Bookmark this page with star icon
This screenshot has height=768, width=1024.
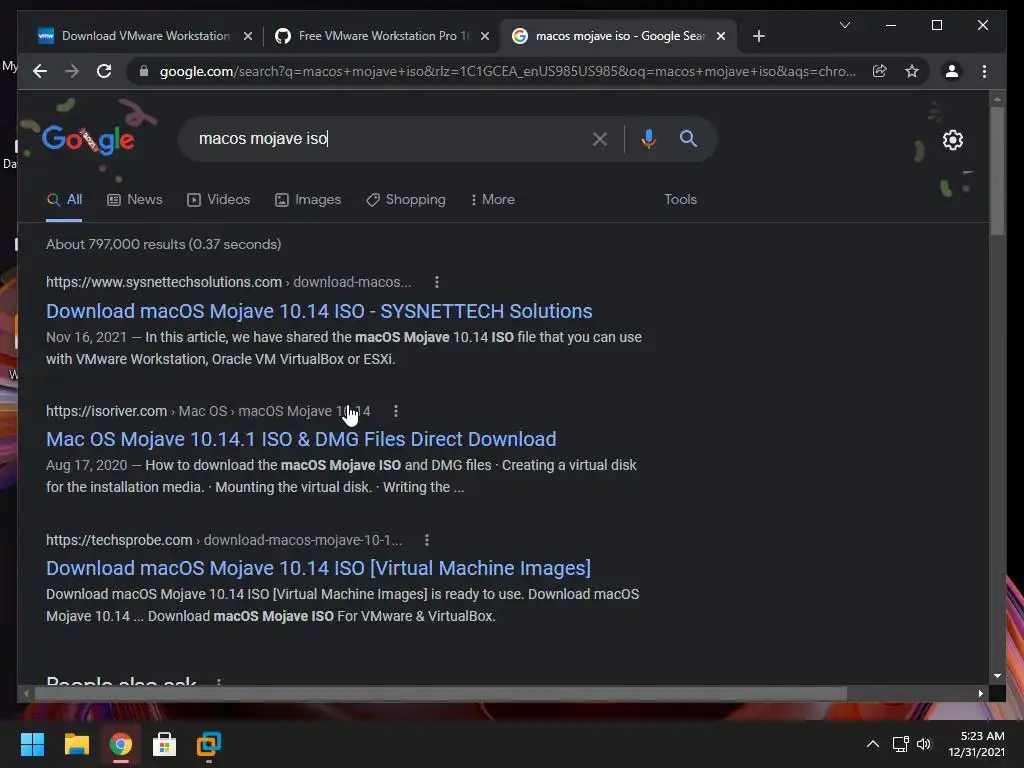tap(912, 71)
